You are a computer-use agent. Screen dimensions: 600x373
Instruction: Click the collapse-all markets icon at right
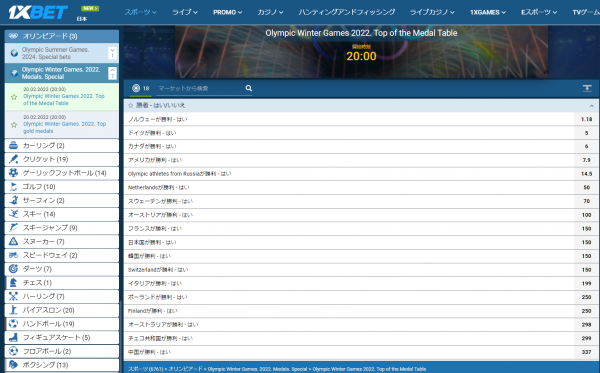587,88
